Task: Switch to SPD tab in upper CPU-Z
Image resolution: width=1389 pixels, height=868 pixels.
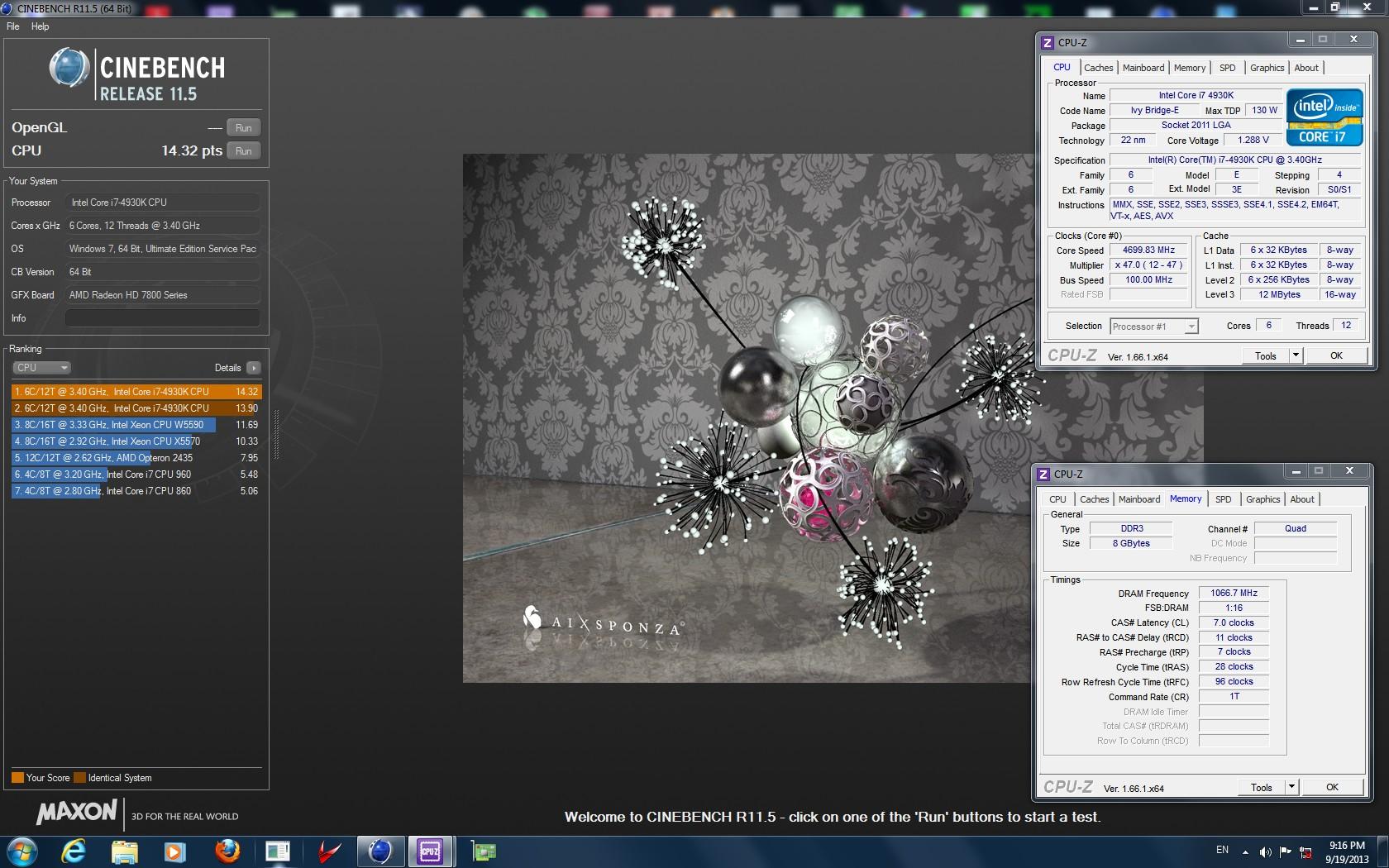Action: pos(1228,68)
